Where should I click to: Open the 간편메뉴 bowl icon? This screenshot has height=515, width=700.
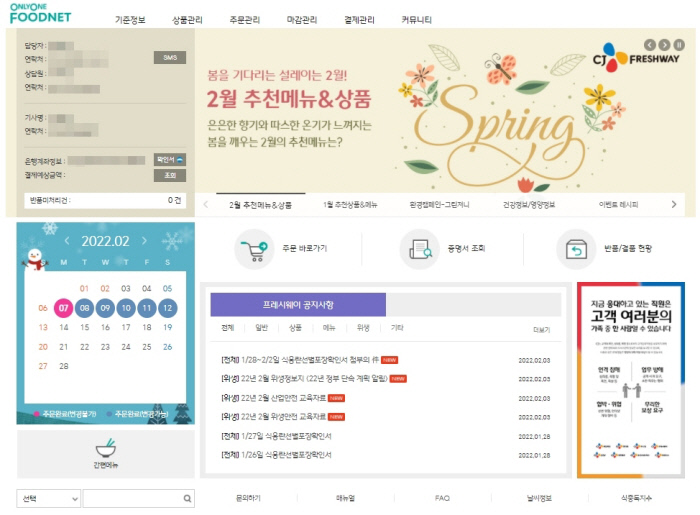[106, 449]
